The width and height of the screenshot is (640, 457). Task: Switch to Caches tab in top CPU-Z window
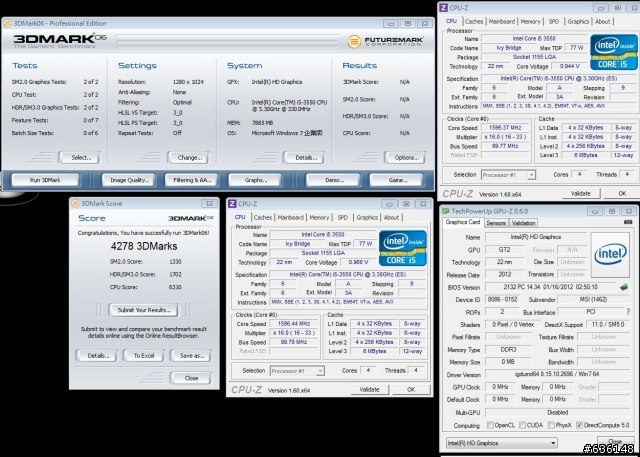pos(474,22)
